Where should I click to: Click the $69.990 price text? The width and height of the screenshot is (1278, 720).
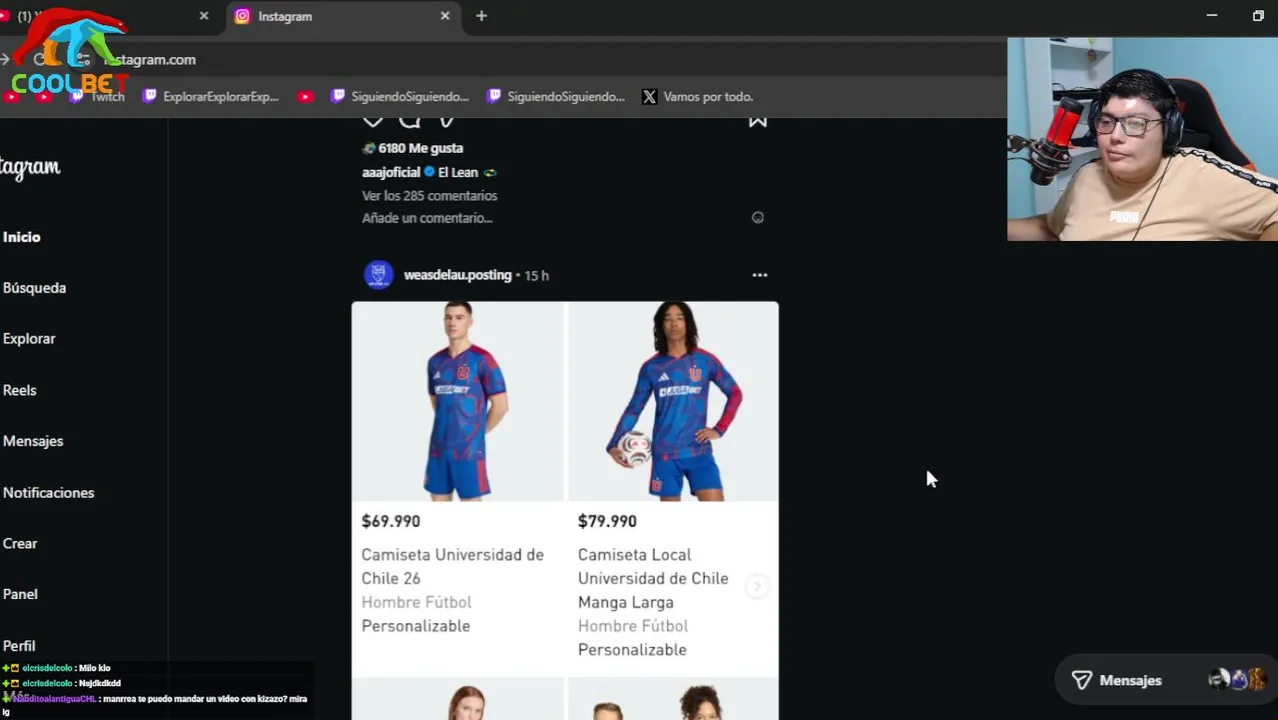point(391,521)
